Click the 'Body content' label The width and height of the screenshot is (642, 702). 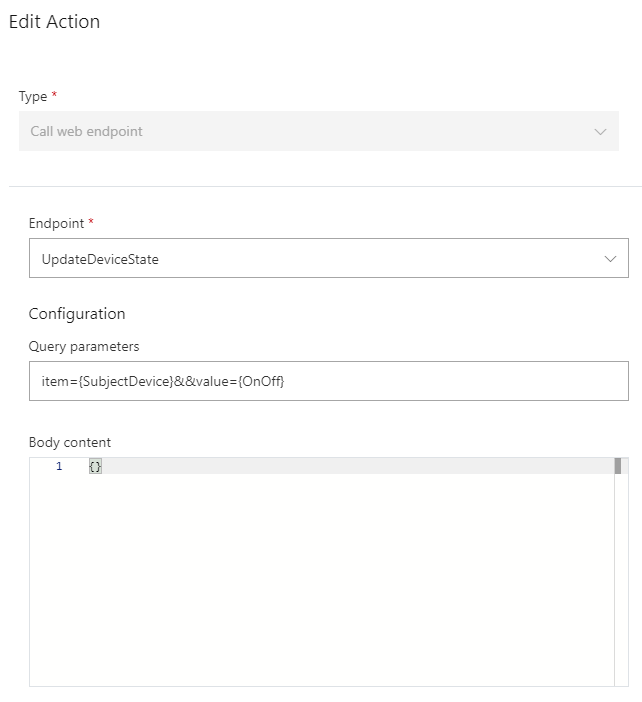click(x=70, y=442)
